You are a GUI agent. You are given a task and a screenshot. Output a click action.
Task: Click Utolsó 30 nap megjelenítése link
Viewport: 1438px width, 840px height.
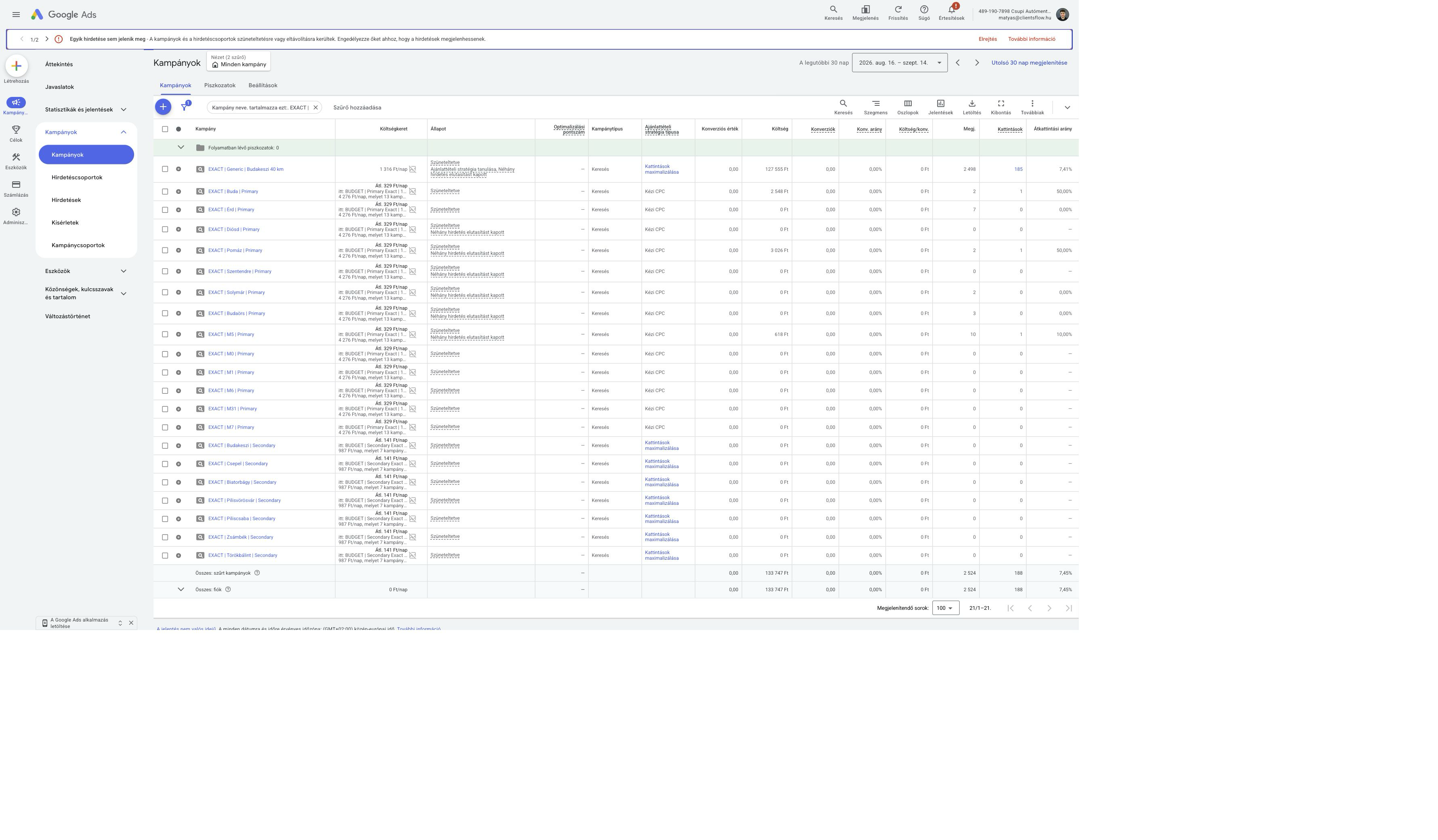pos(1029,63)
